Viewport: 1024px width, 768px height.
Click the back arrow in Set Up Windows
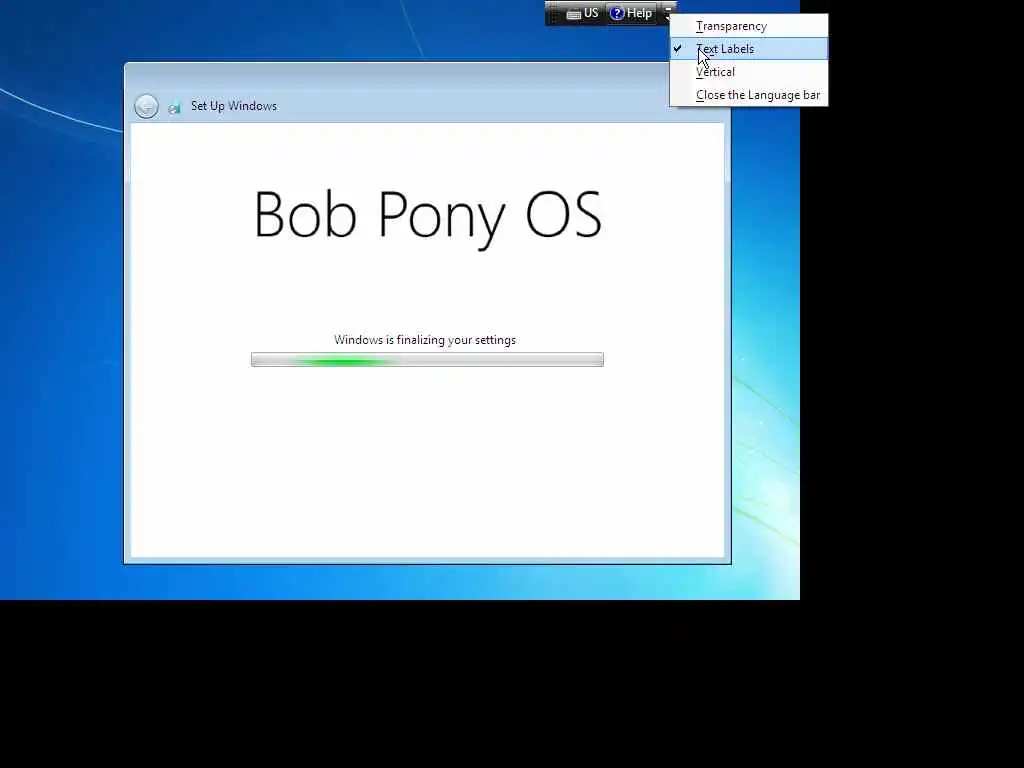tap(146, 106)
